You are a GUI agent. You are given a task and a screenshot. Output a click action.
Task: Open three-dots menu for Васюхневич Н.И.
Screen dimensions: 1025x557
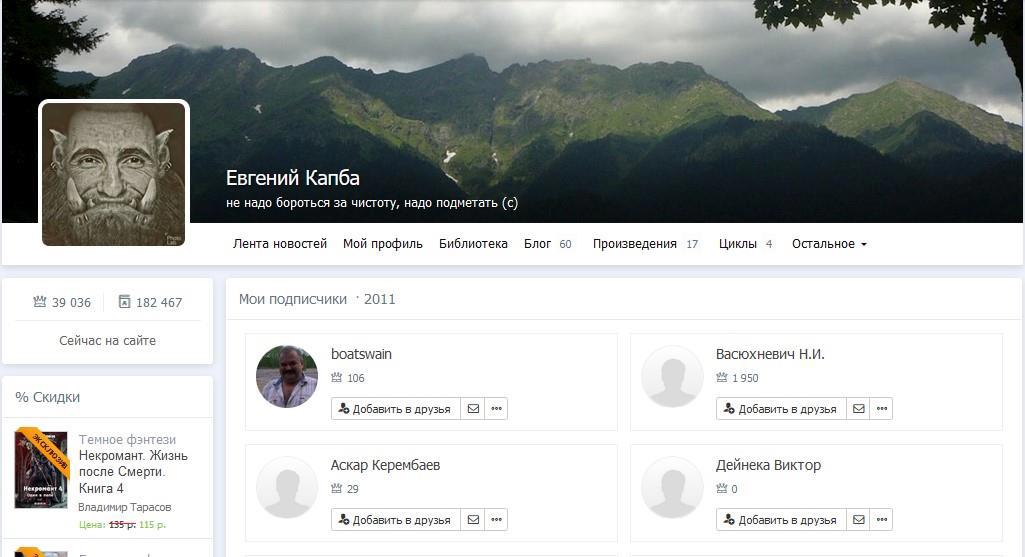click(x=882, y=409)
